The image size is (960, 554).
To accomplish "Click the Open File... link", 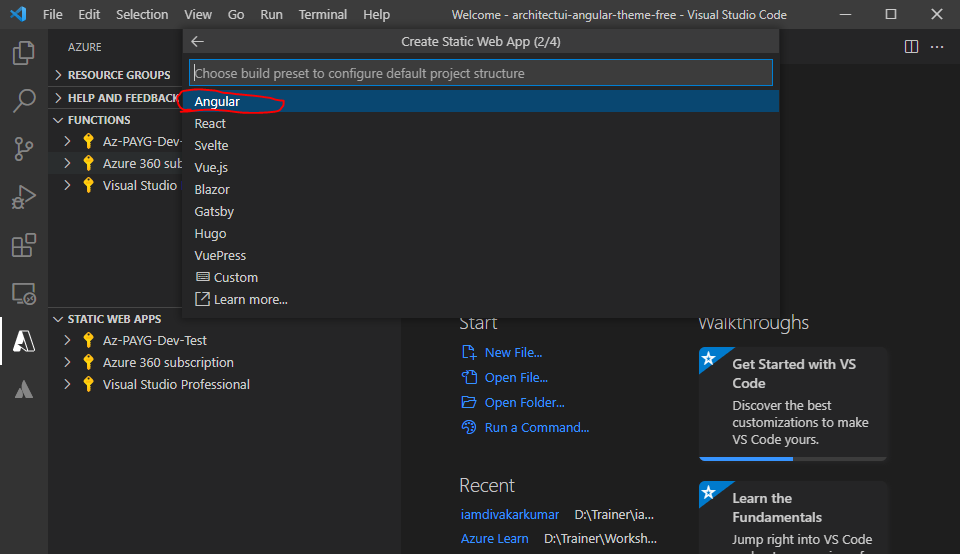I will [516, 378].
